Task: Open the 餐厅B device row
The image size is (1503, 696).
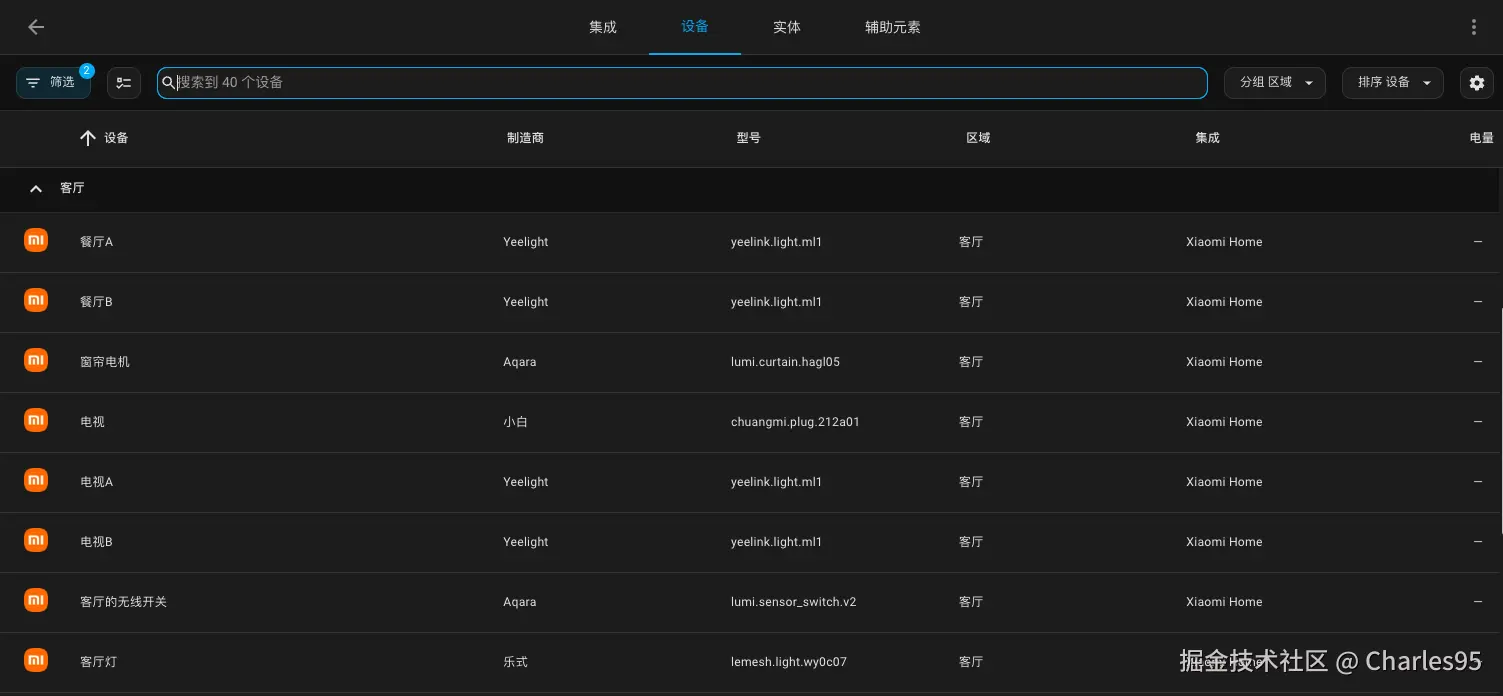Action: [95, 301]
